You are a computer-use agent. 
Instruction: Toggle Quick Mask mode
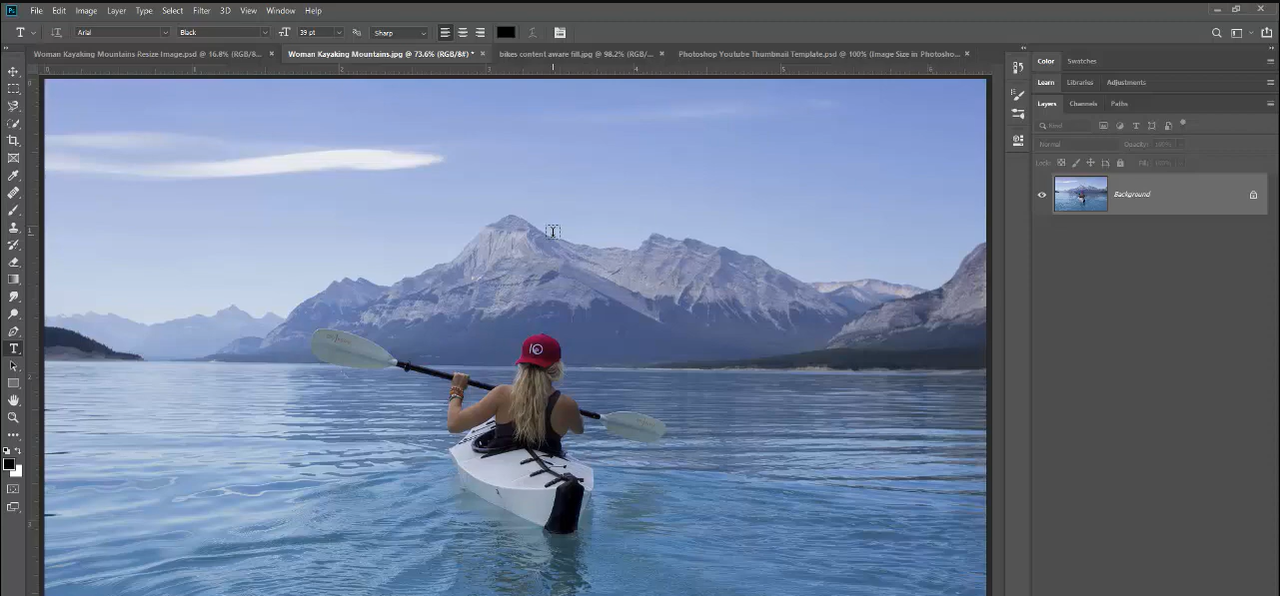click(13, 489)
